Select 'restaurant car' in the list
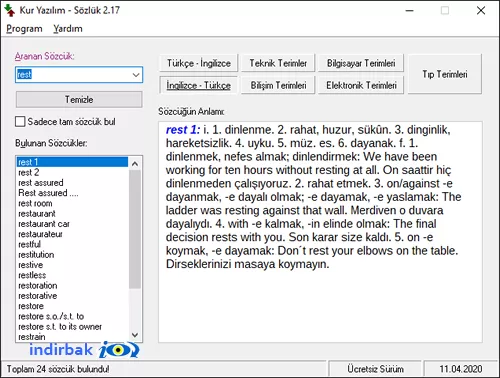This screenshot has height=378, width=500. [x=72, y=224]
